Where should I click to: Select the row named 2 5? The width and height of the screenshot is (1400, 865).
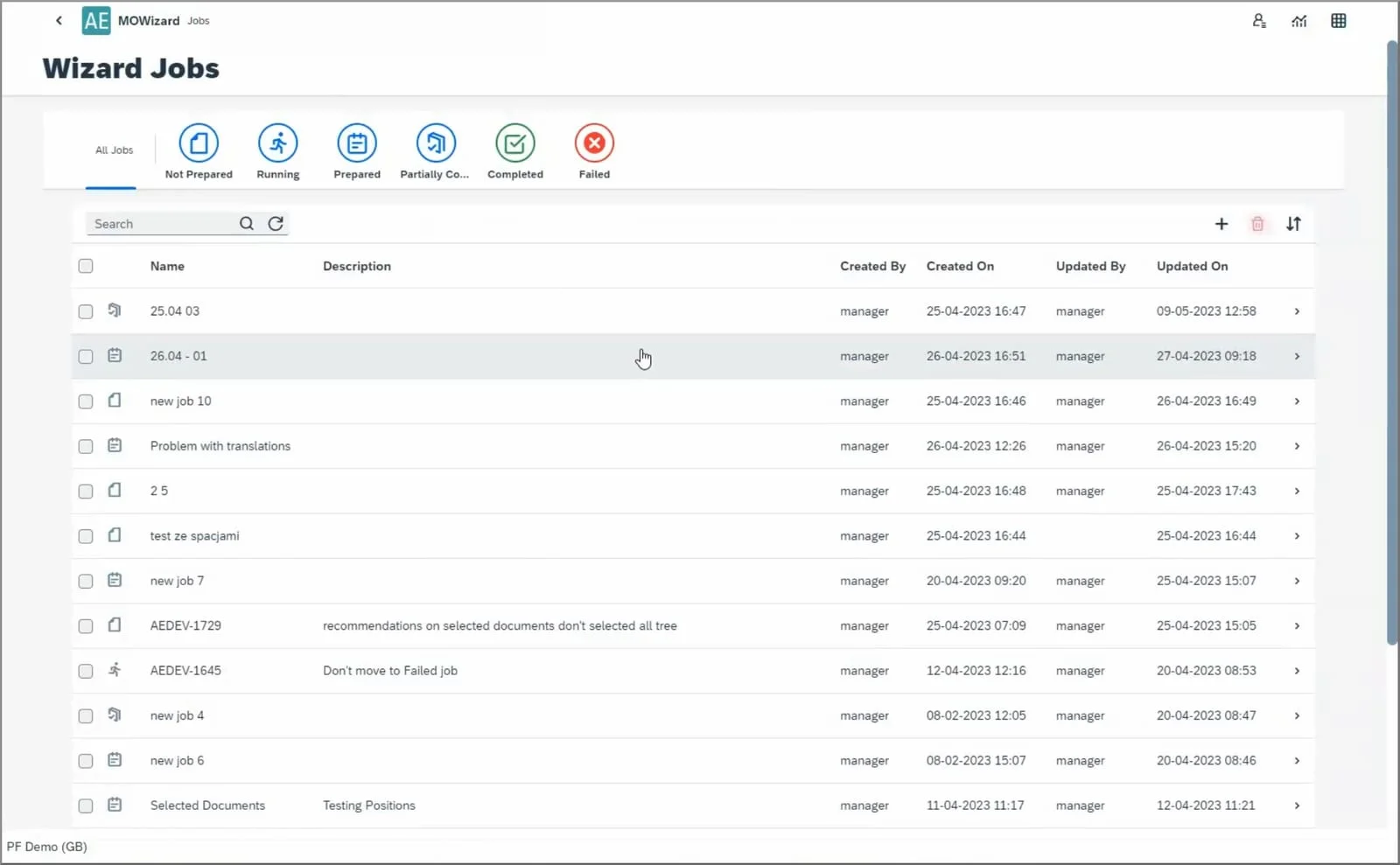pos(693,491)
